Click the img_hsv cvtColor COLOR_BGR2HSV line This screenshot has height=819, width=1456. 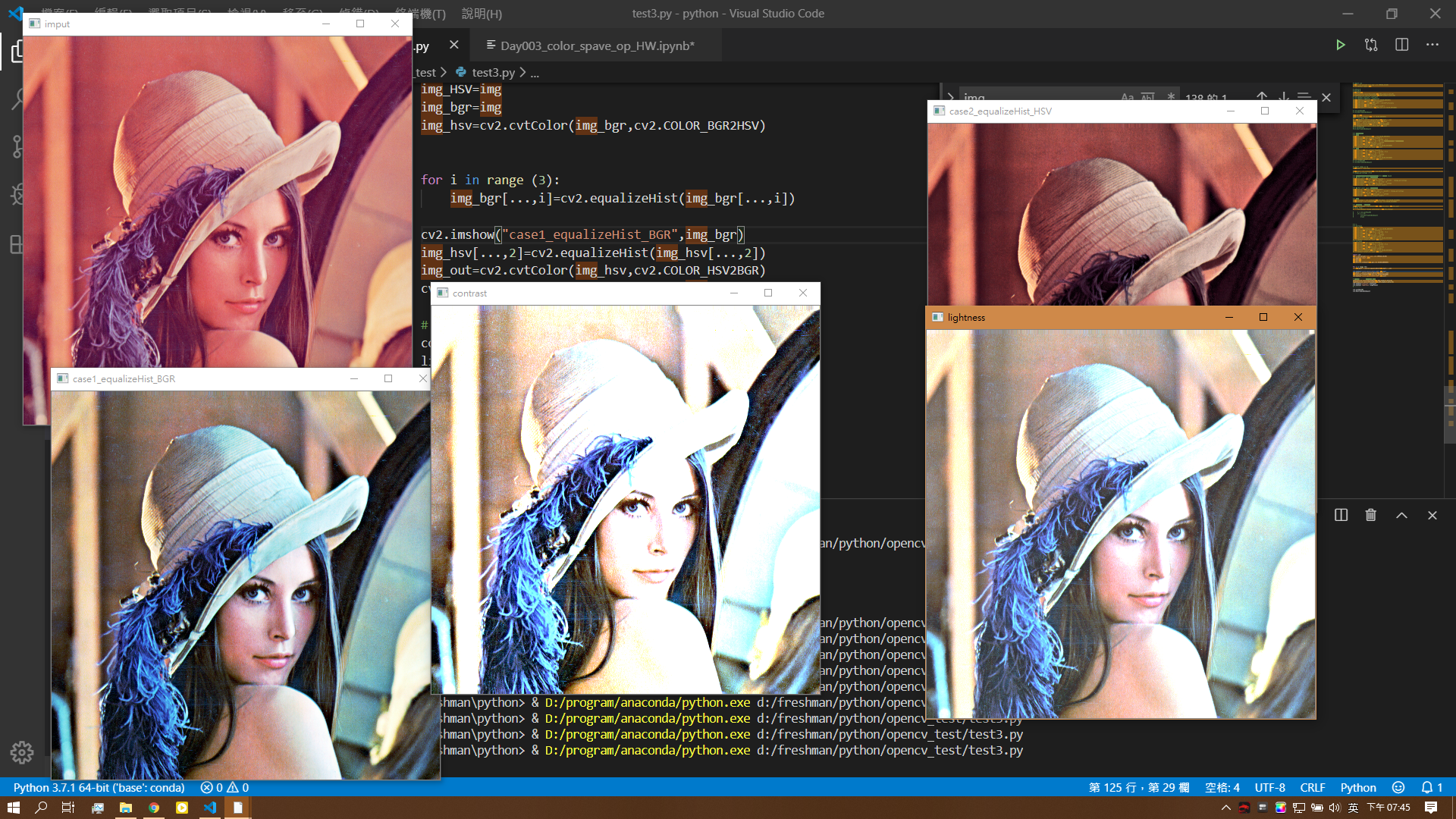[593, 125]
